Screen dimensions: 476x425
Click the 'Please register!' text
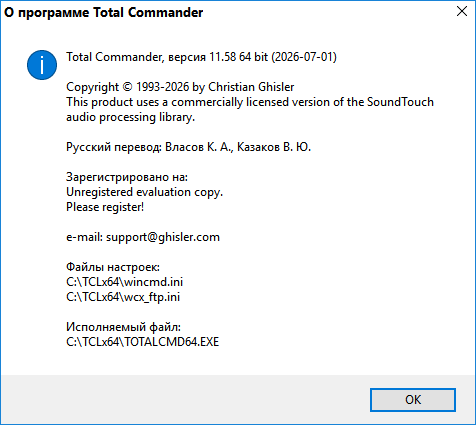105,207
